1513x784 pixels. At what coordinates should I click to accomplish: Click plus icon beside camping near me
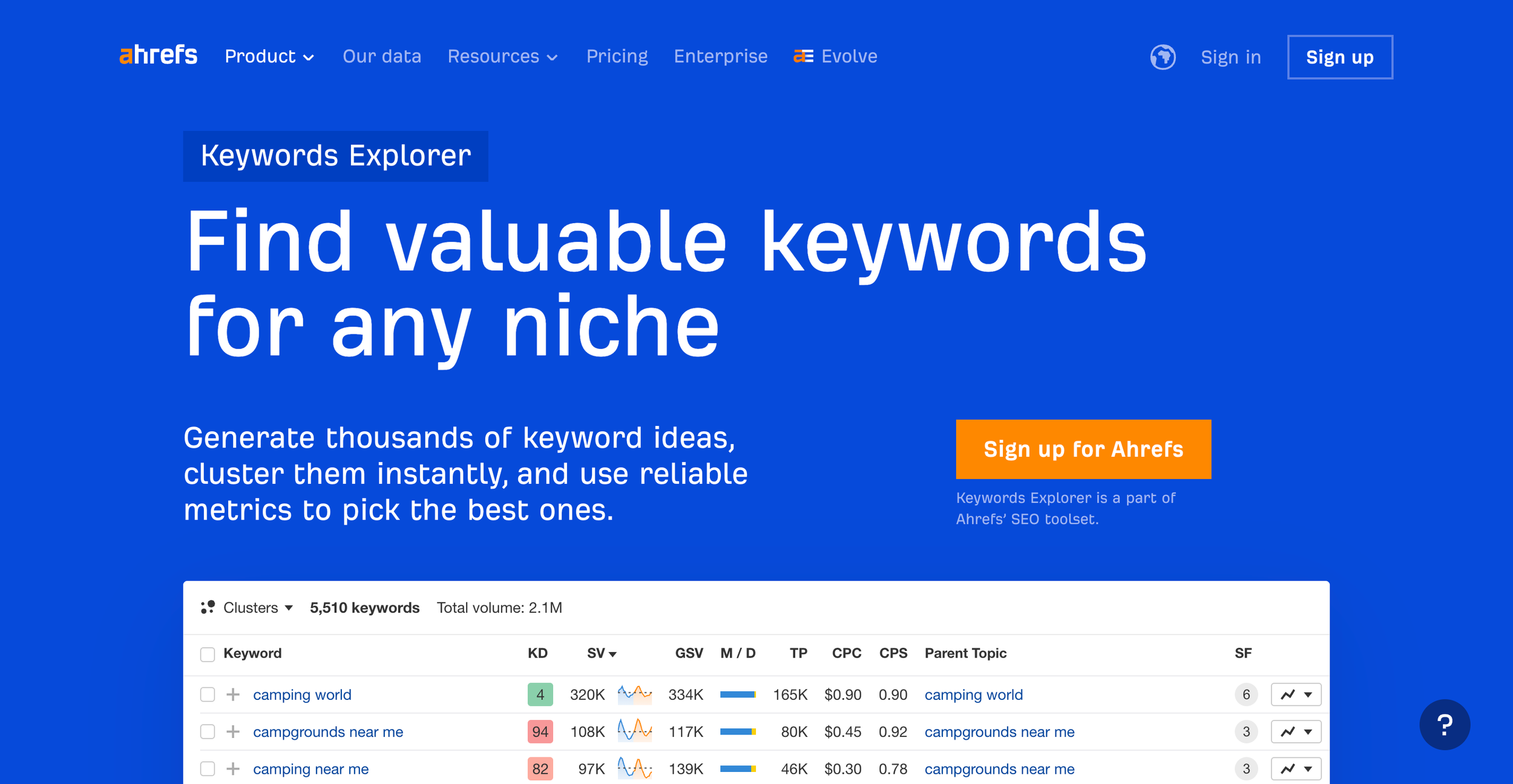(233, 769)
